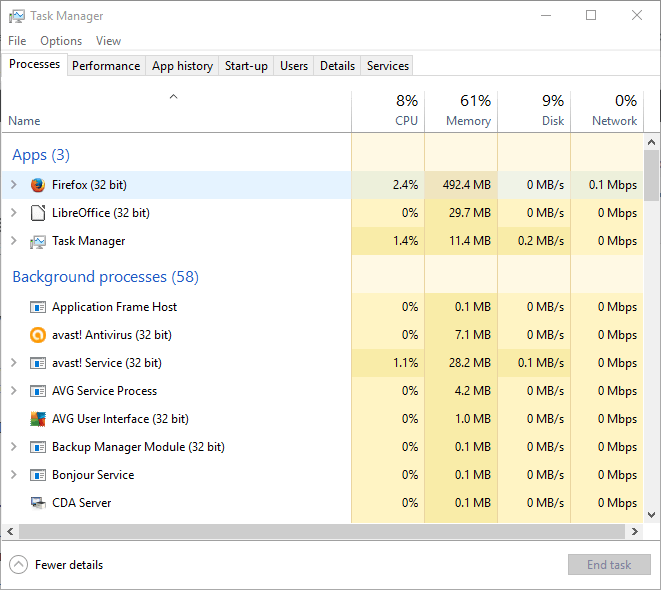This screenshot has width=661, height=590.
Task: Click the Bonjour Service process icon
Action: [38, 475]
